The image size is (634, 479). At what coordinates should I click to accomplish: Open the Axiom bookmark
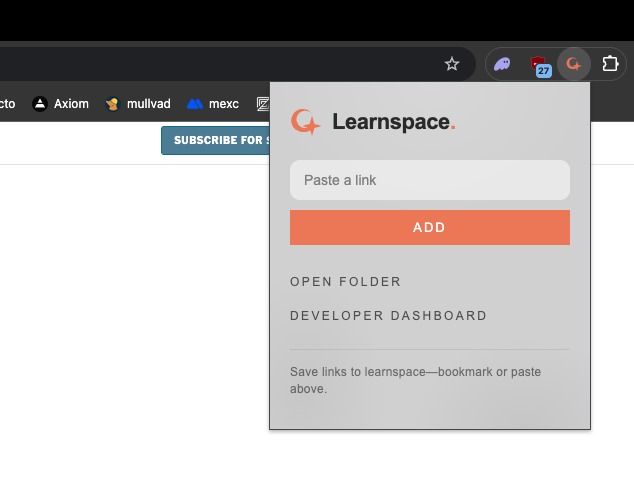coord(60,104)
